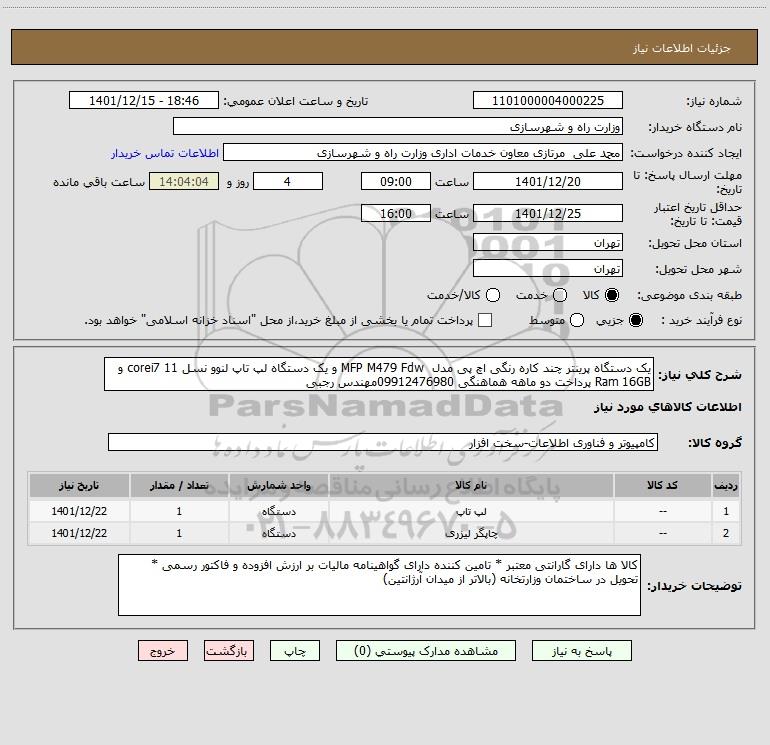Click the چاپگر لیزری item name cell

point(471,533)
